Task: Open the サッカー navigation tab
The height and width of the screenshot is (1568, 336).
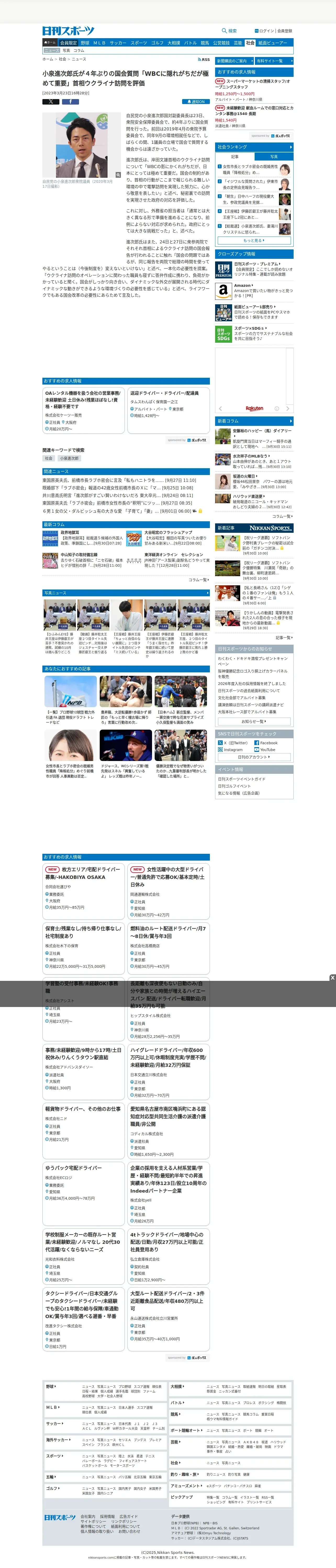Action: coord(118,43)
